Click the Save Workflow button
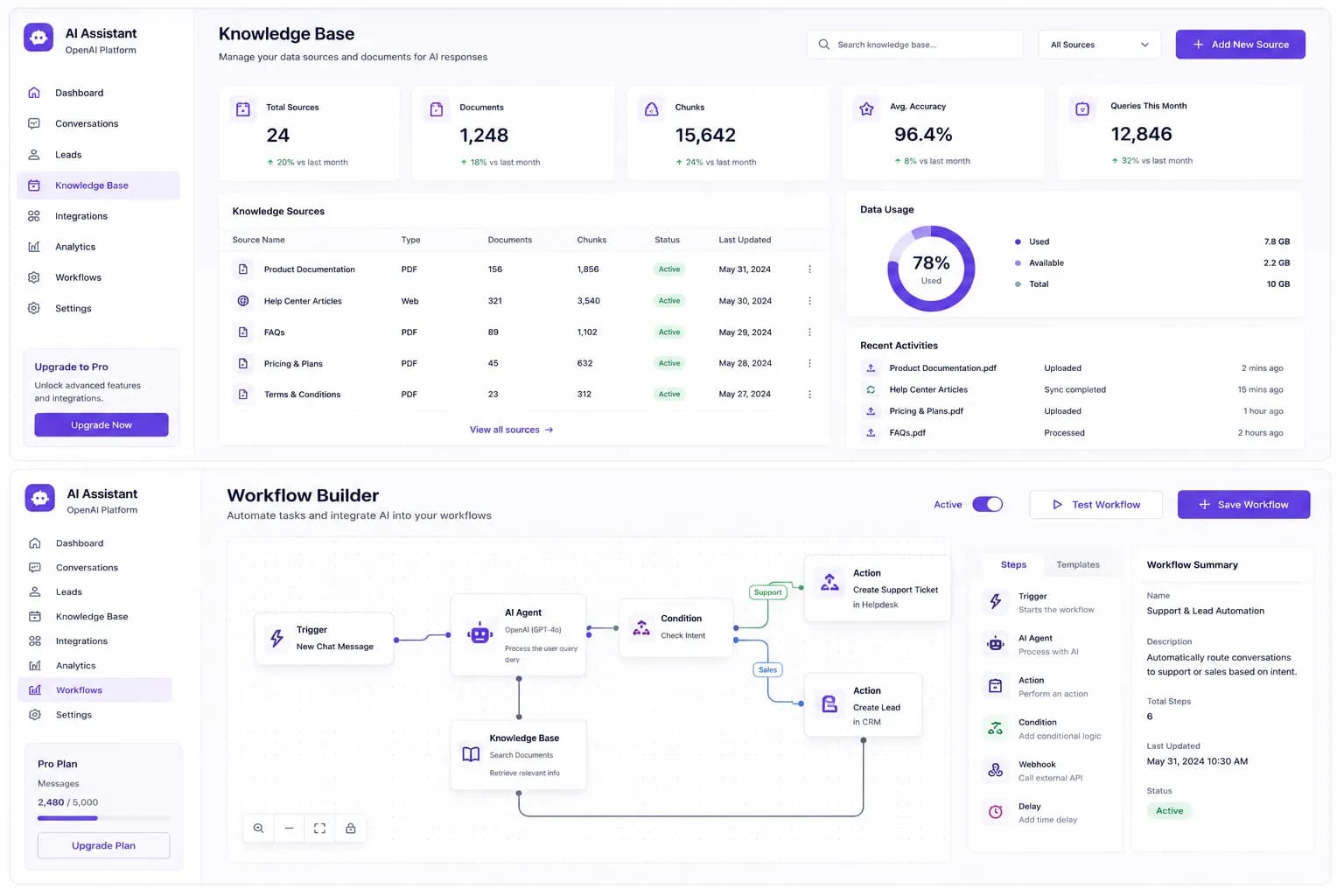This screenshot has height=896, width=1344. pyautogui.click(x=1243, y=505)
